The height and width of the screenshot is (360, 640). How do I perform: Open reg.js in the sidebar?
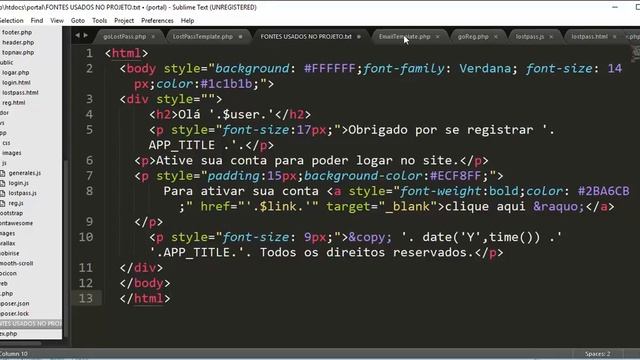[16, 203]
